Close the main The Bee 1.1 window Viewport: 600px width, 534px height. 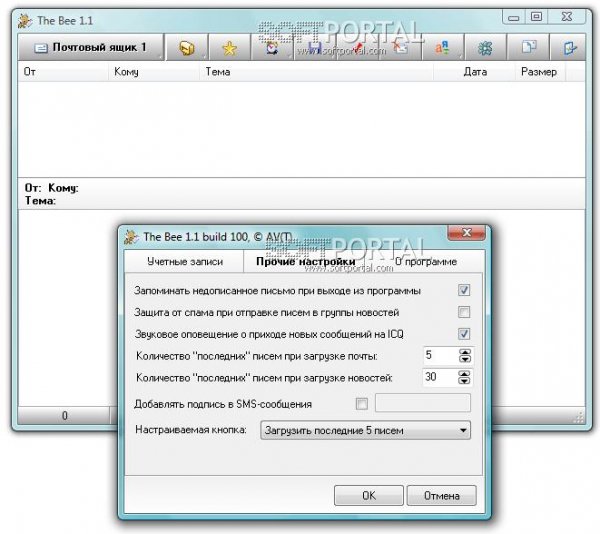coord(567,17)
